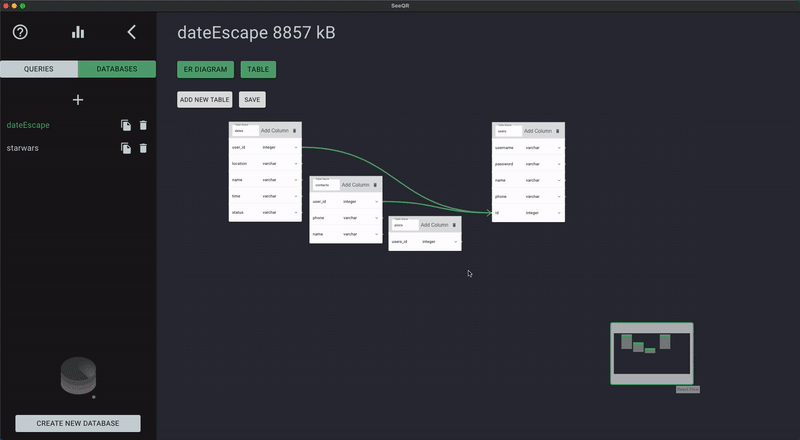Click the Add New Table button
This screenshot has height=440, width=800.
coord(205,100)
